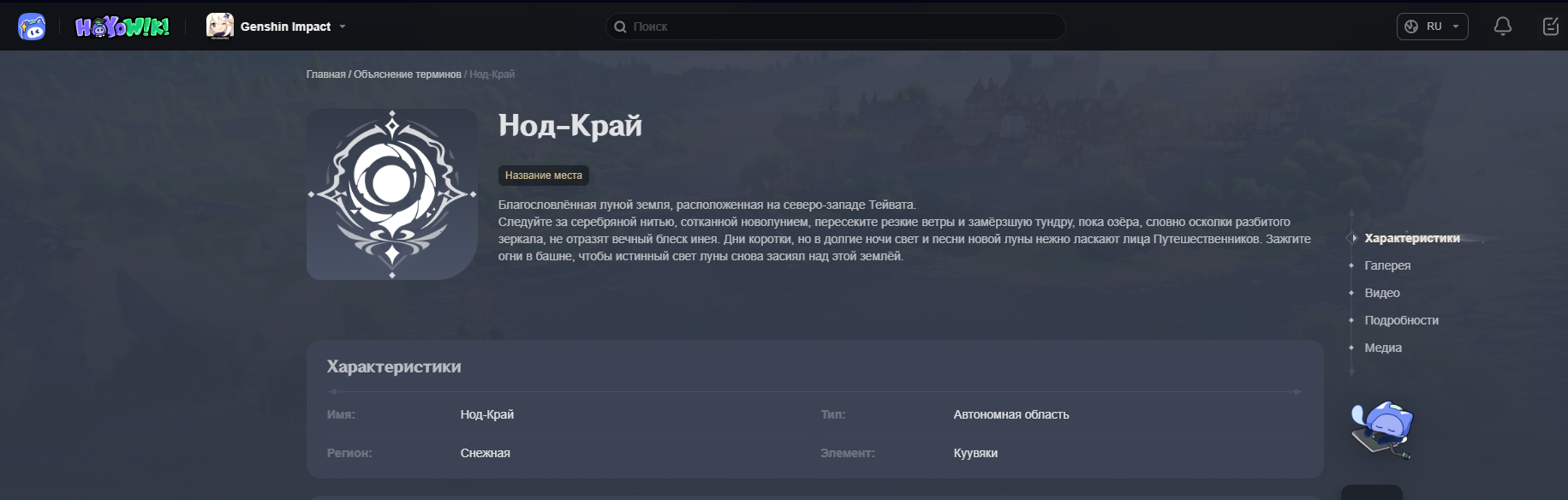This screenshot has width=1568, height=500.
Task: Click the Имя value Нод-Край
Action: click(x=487, y=414)
